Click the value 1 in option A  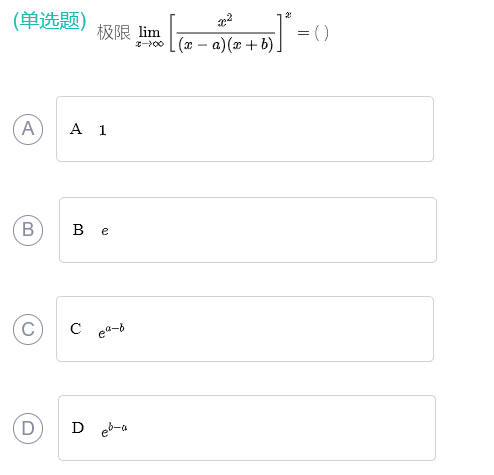(103, 130)
